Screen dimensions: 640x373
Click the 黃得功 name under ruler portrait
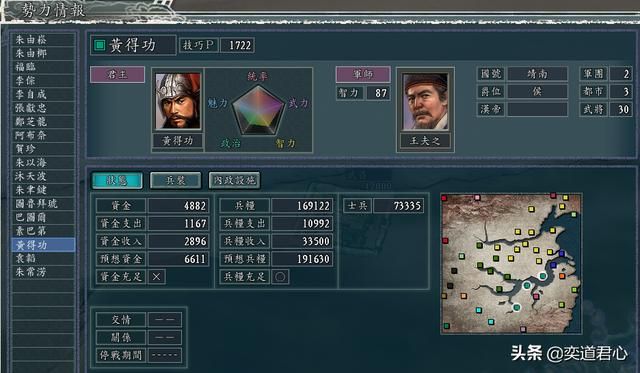[178, 141]
